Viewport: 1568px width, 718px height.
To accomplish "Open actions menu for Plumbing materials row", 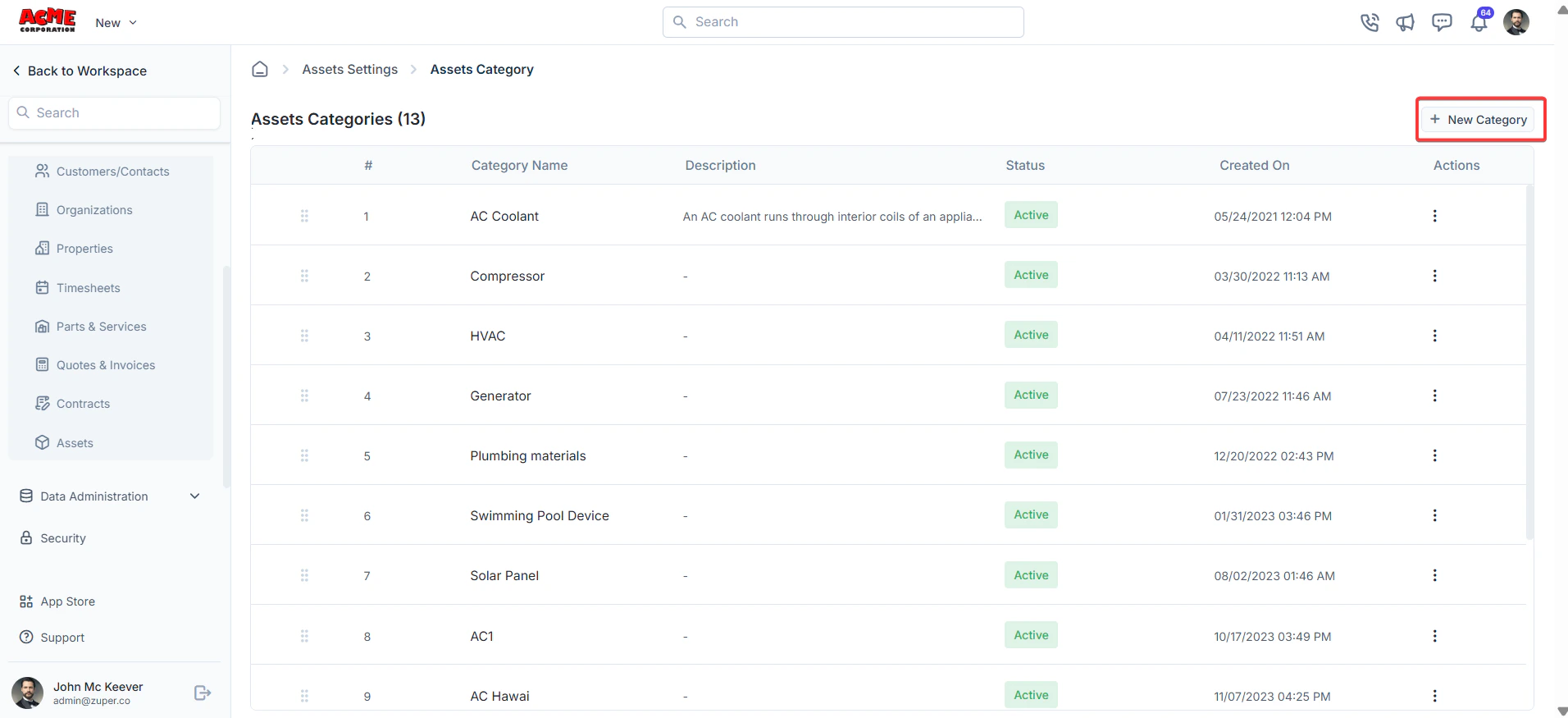I will (1434, 455).
